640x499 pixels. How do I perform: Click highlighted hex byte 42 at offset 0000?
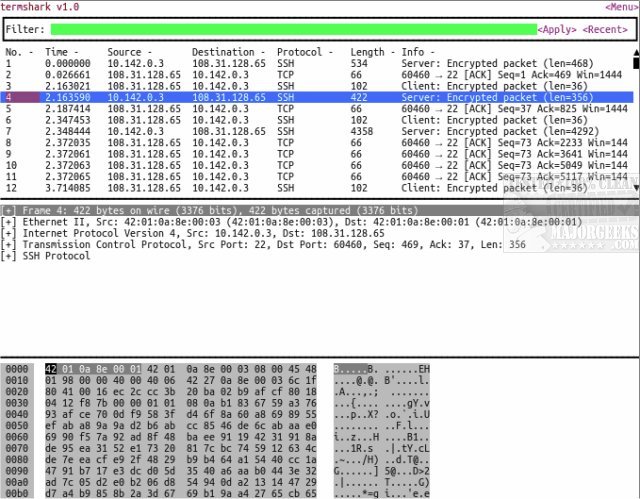(51, 369)
